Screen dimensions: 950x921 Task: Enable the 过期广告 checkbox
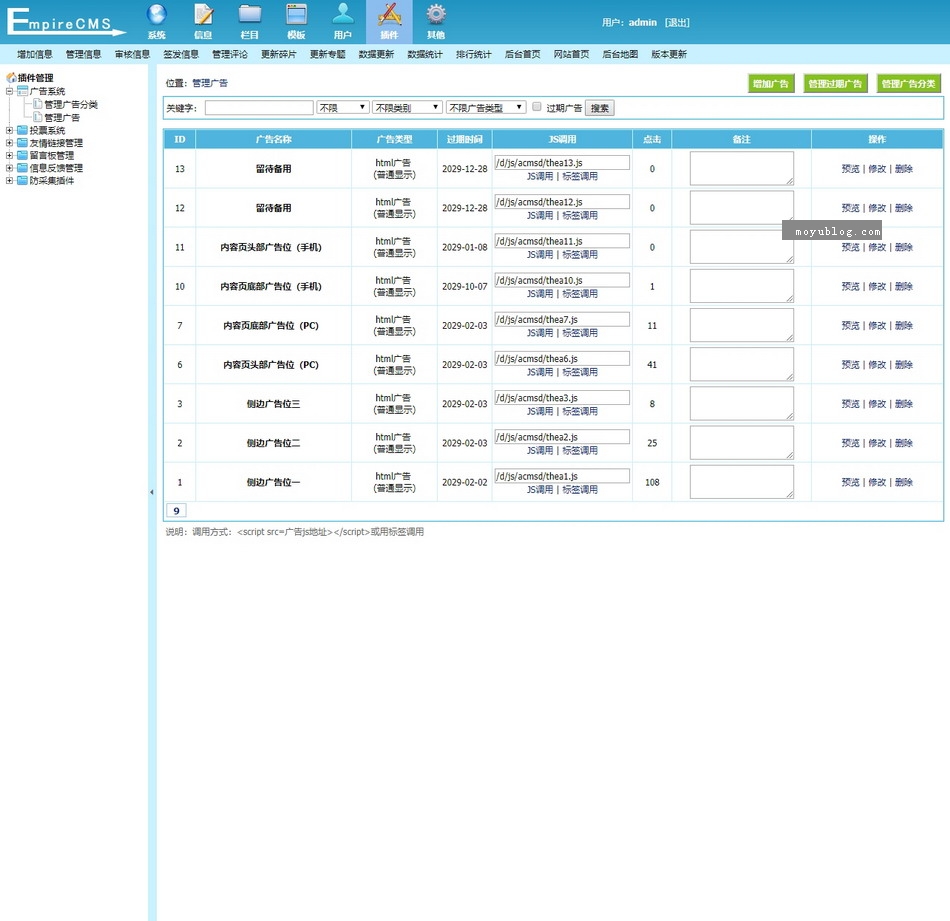pos(537,107)
